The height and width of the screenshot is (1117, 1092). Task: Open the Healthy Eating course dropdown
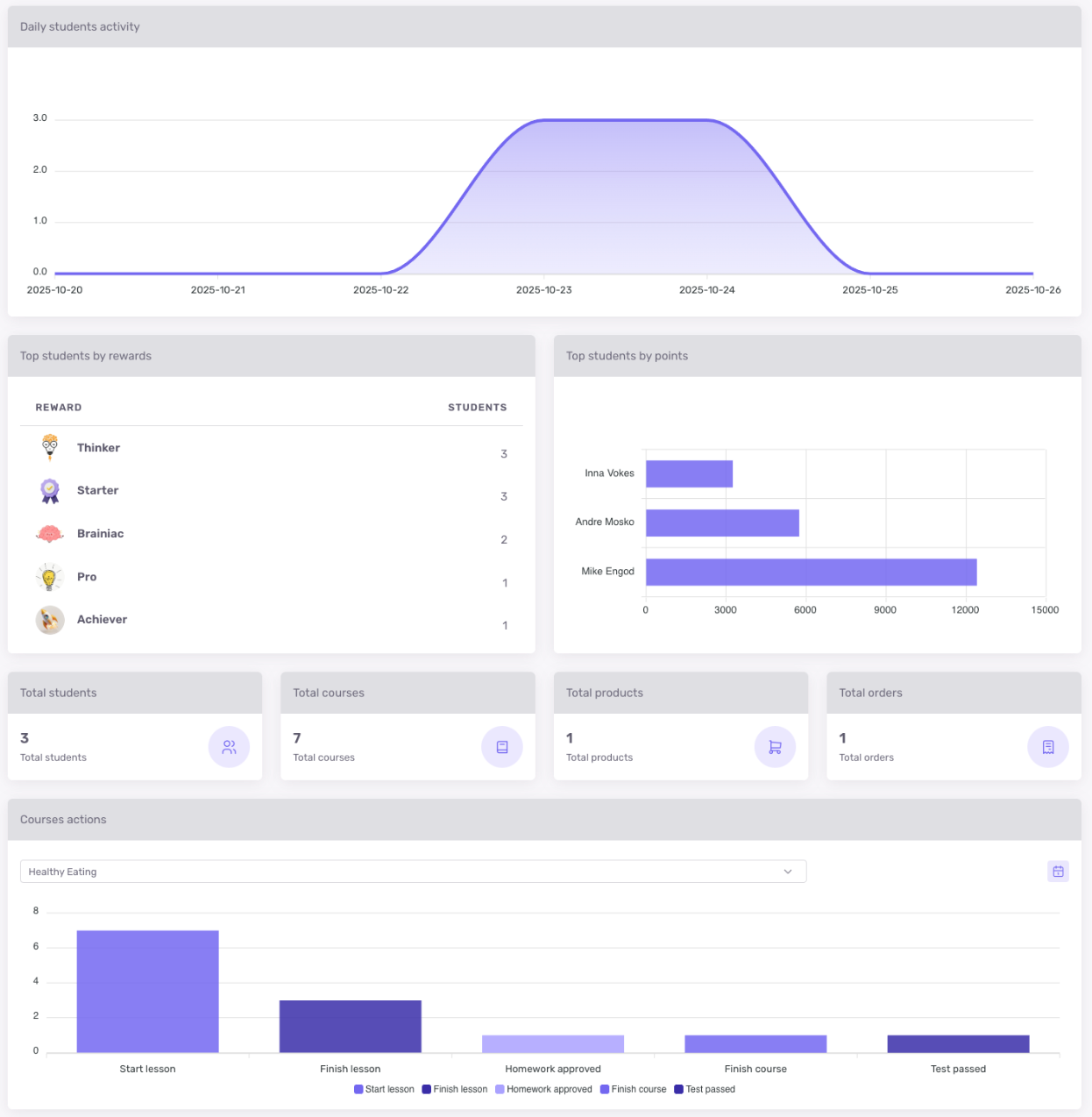point(412,872)
